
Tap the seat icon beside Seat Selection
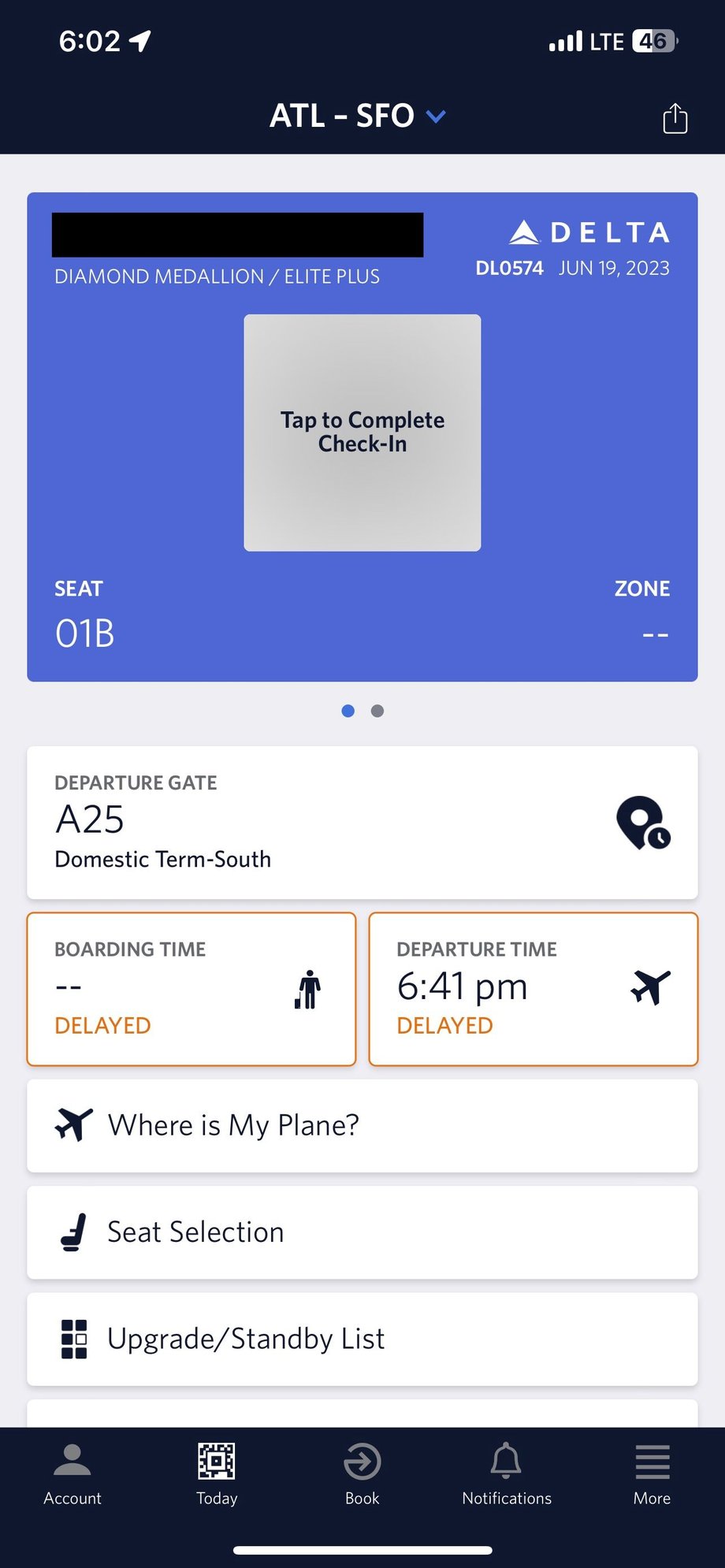[73, 1232]
